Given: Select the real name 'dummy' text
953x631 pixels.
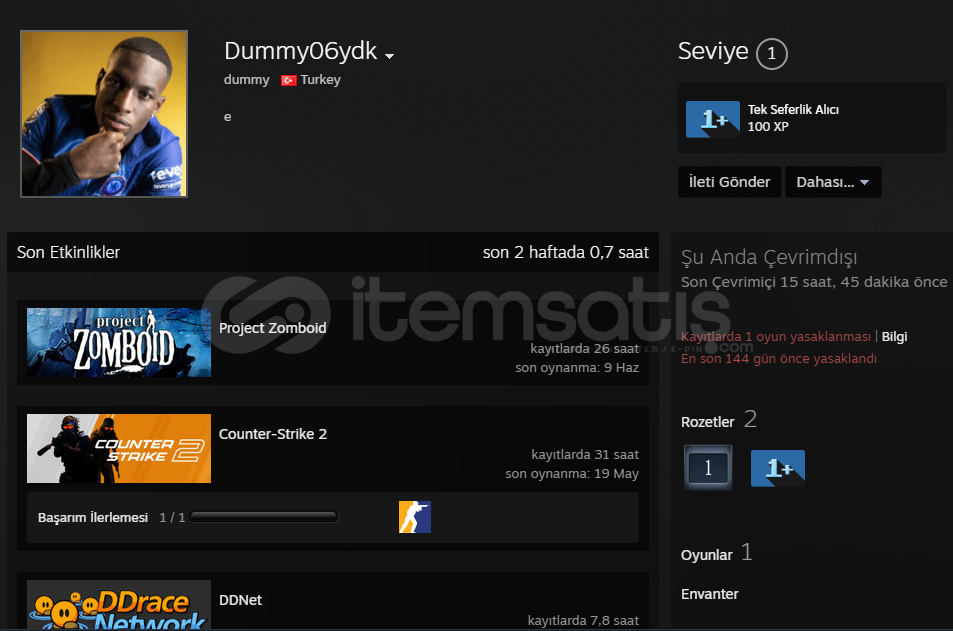Looking at the screenshot, I should tap(246, 80).
